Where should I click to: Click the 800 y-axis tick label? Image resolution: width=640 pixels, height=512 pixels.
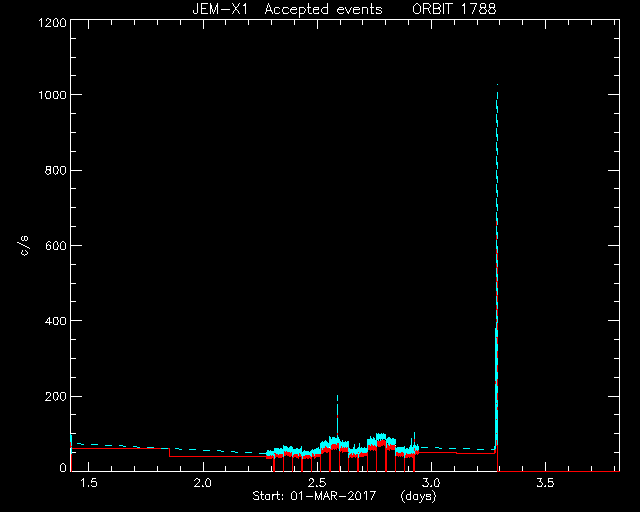point(56,171)
